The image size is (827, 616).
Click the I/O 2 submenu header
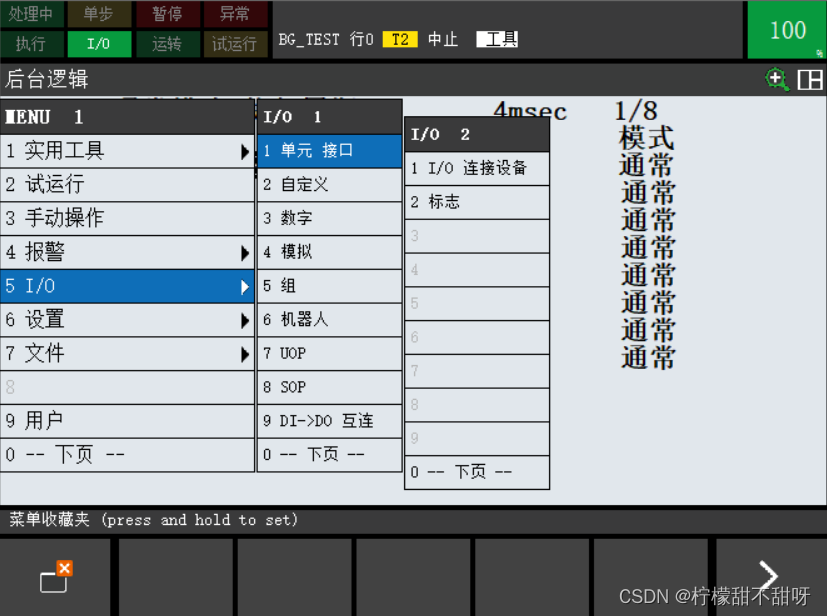[x=477, y=134]
